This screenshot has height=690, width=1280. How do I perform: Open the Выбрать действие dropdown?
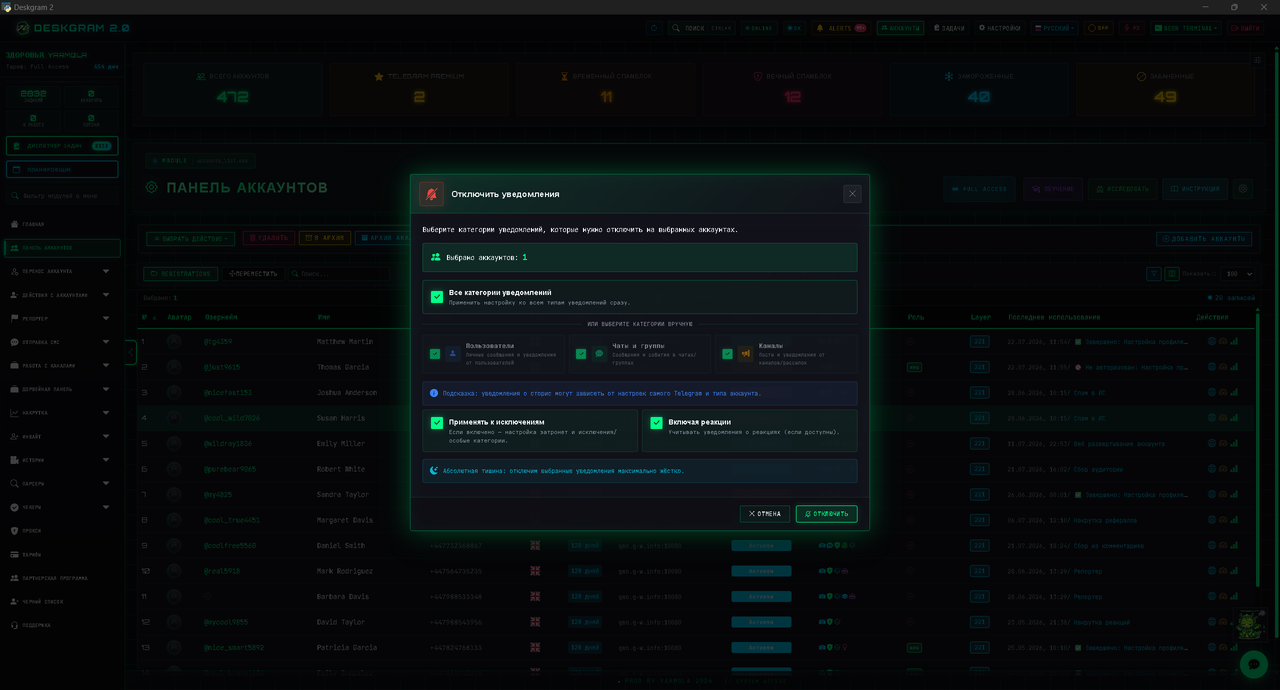tap(191, 239)
